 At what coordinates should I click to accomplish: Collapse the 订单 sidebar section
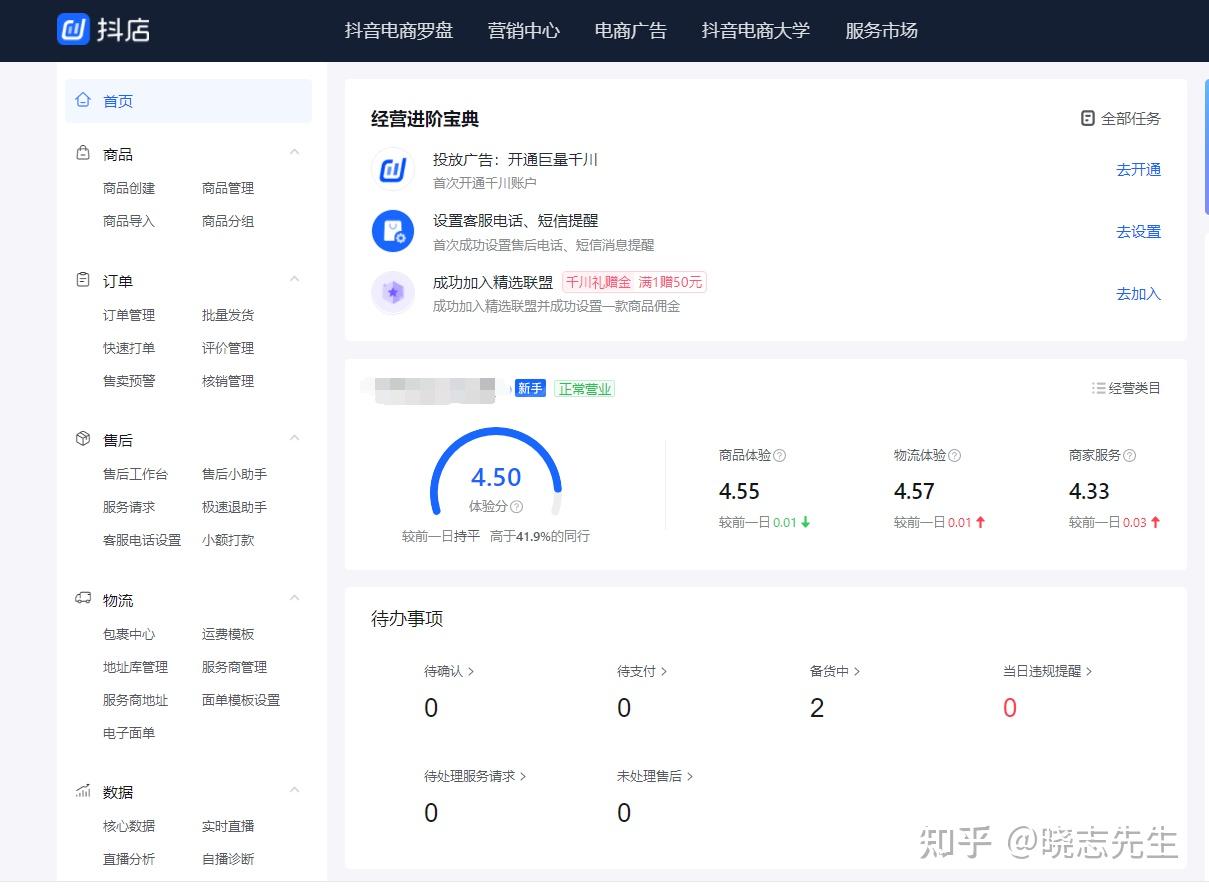[x=294, y=279]
